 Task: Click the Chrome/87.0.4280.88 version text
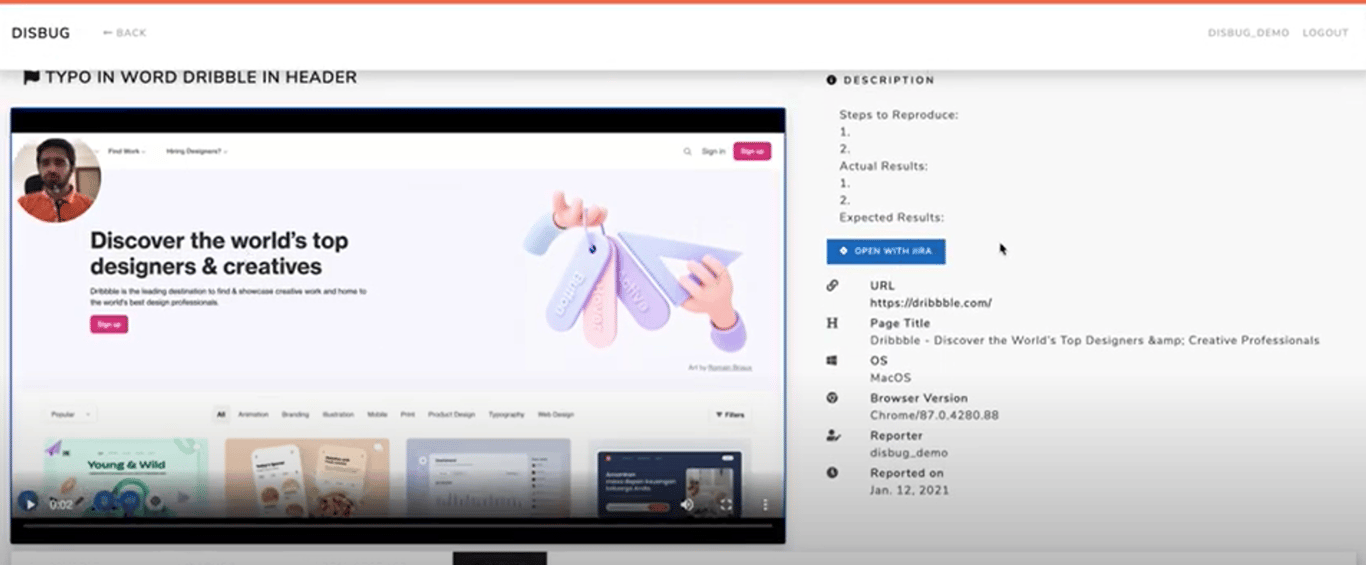pos(934,415)
